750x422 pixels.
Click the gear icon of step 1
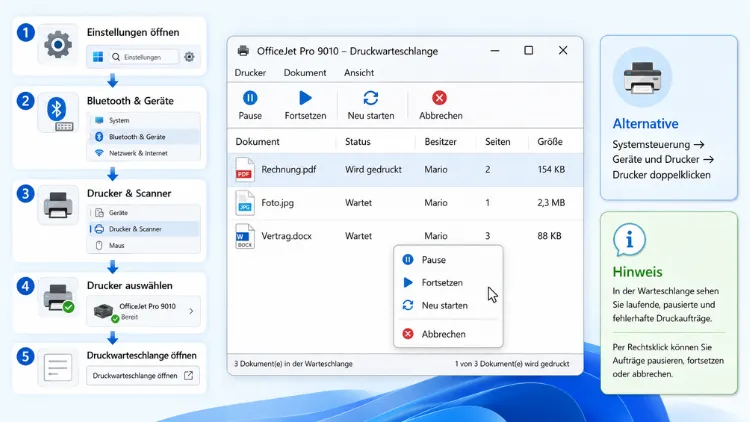point(58,44)
